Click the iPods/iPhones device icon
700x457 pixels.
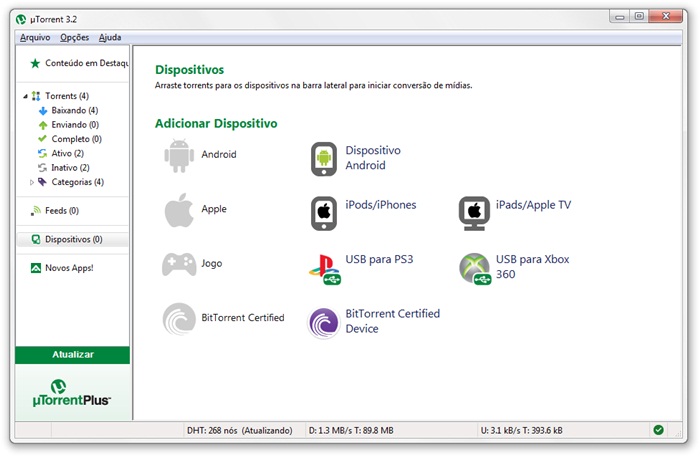pos(324,213)
